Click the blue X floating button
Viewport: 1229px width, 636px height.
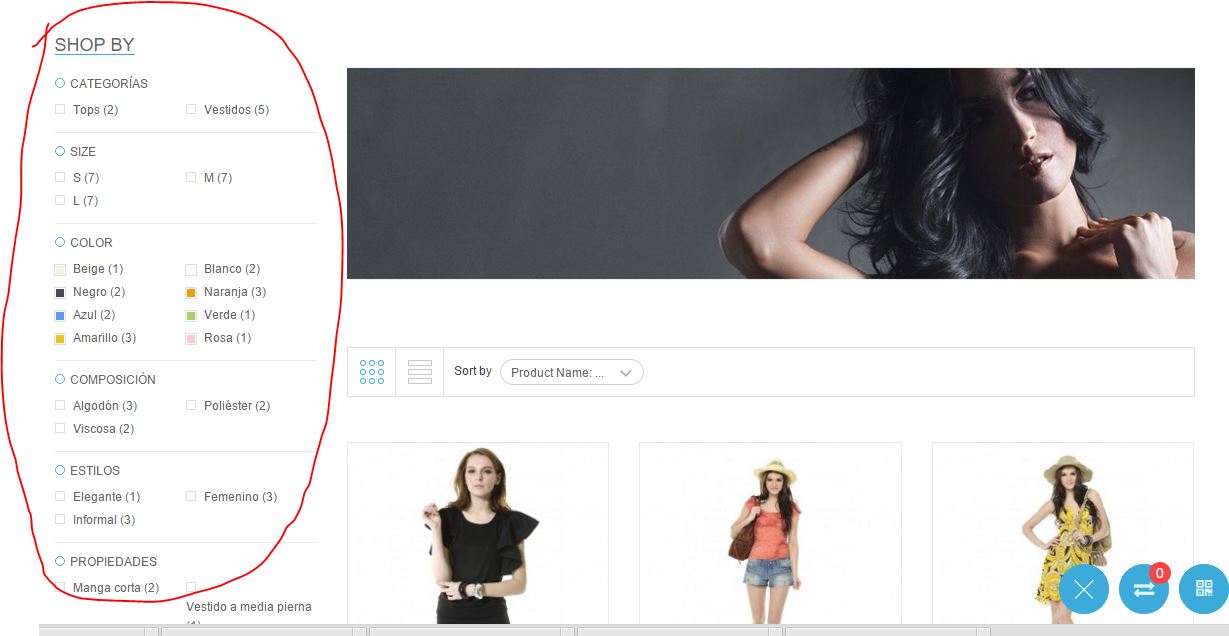tap(1084, 589)
